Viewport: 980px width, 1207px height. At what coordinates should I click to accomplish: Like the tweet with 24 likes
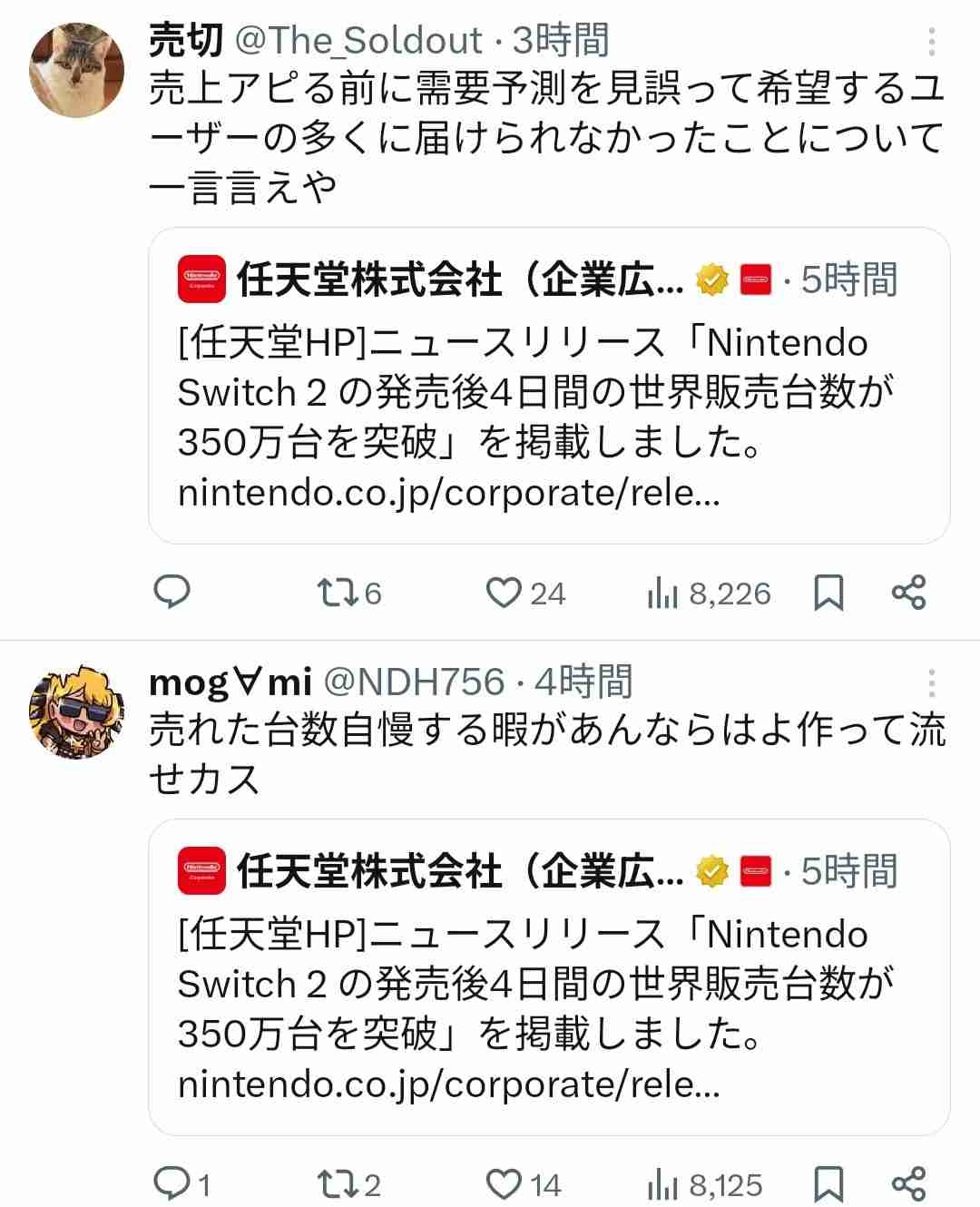(525, 594)
